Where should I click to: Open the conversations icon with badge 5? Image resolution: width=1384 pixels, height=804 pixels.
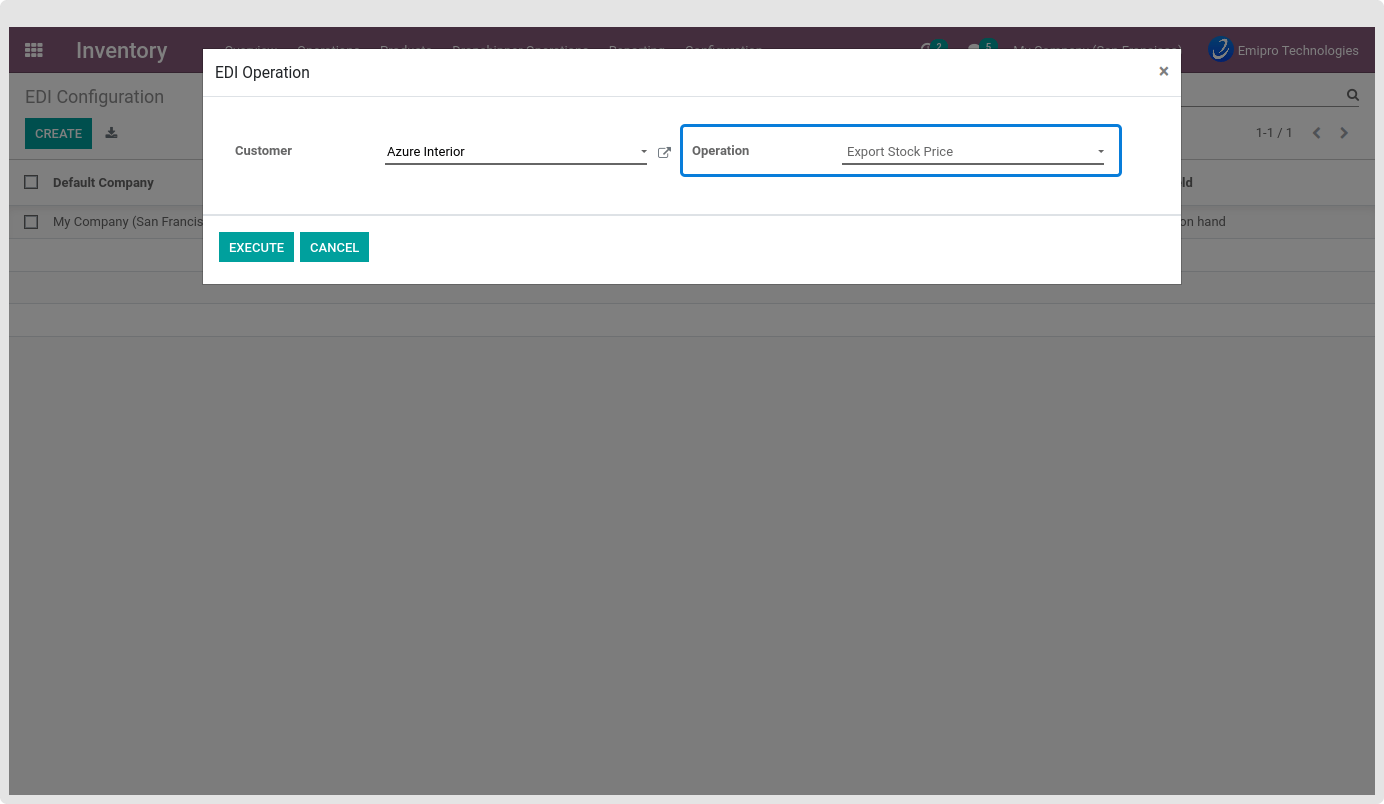point(977,50)
